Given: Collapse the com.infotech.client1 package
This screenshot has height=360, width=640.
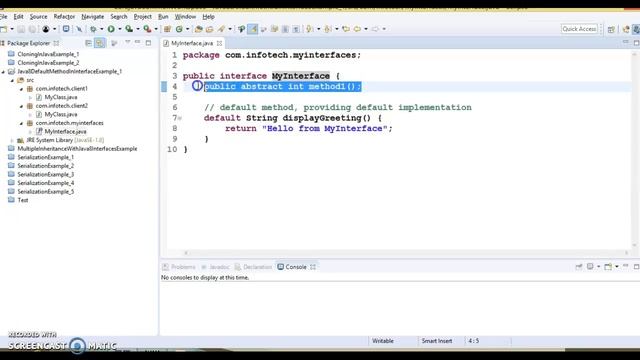Looking at the screenshot, I should [x=21, y=89].
